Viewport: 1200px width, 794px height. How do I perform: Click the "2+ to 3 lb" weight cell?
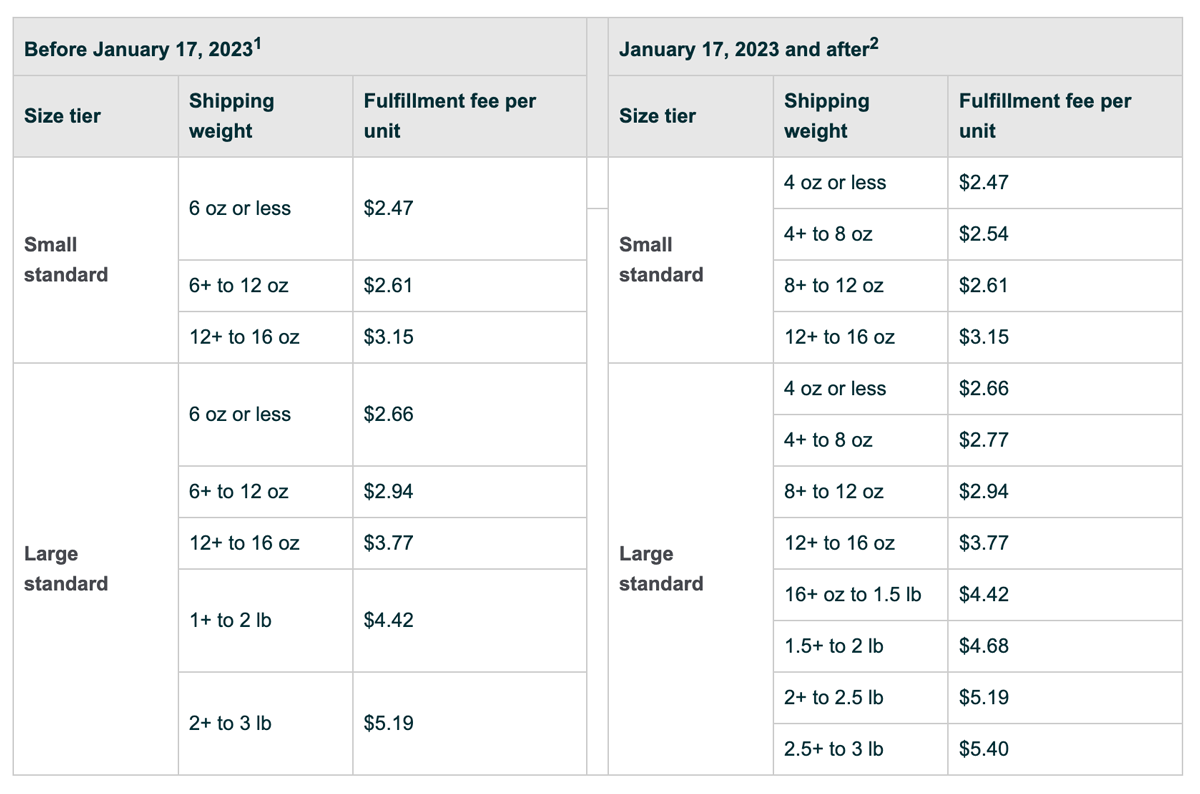[230, 723]
